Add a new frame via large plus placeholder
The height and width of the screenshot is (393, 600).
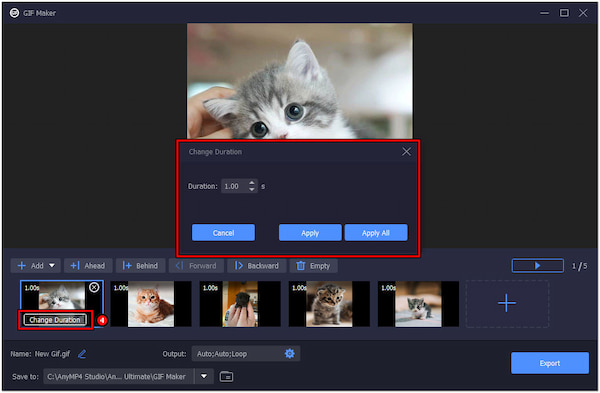(x=507, y=303)
